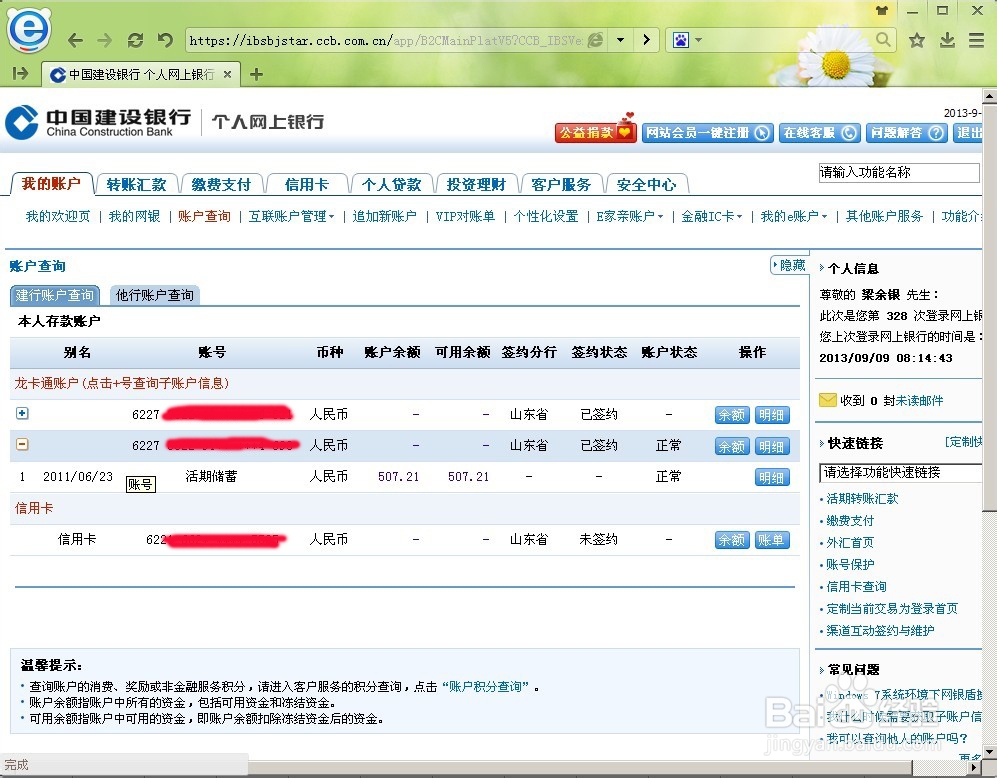Open a new tab with the plus button
The width and height of the screenshot is (997, 778).
(256, 74)
